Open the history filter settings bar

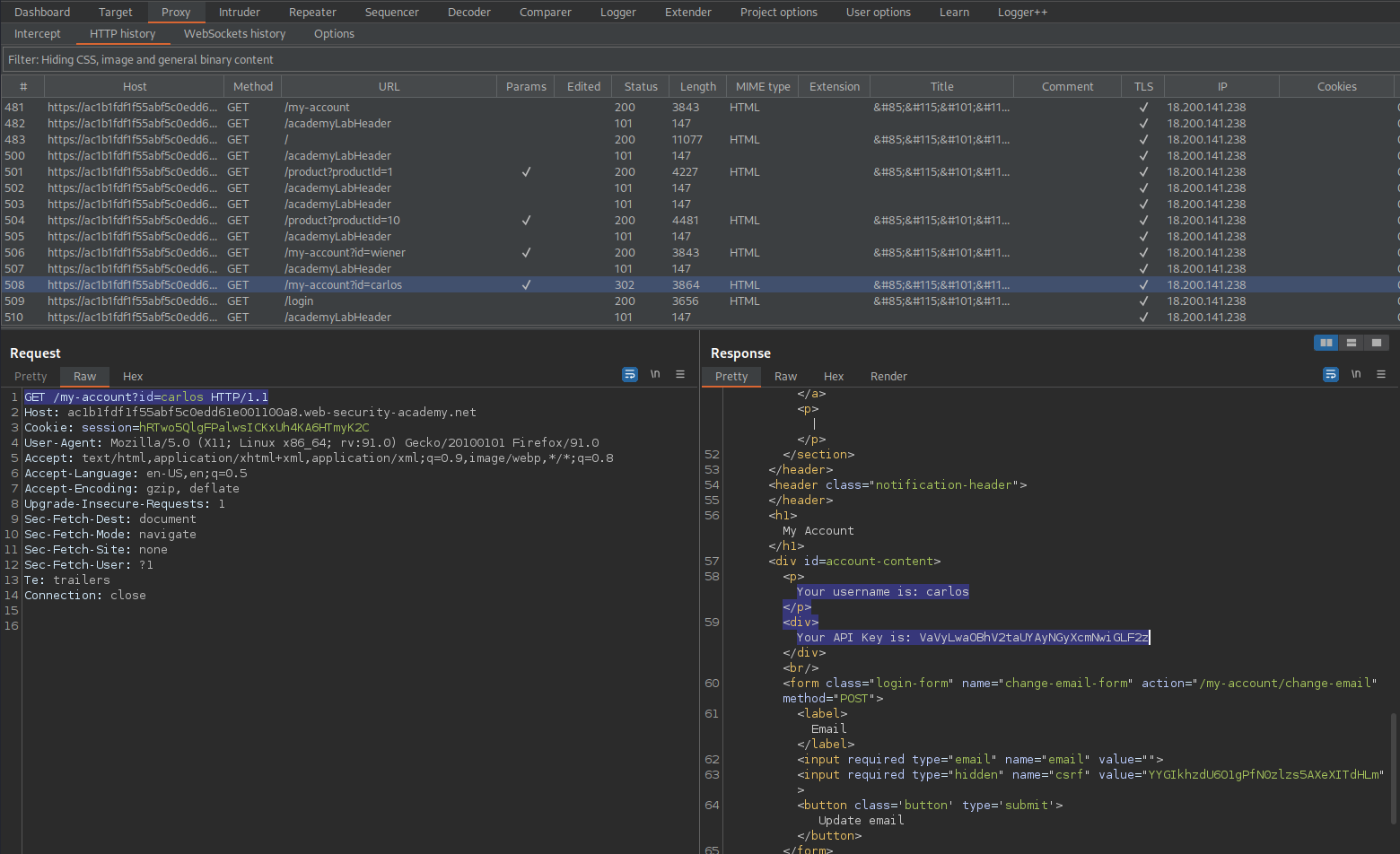(x=700, y=59)
